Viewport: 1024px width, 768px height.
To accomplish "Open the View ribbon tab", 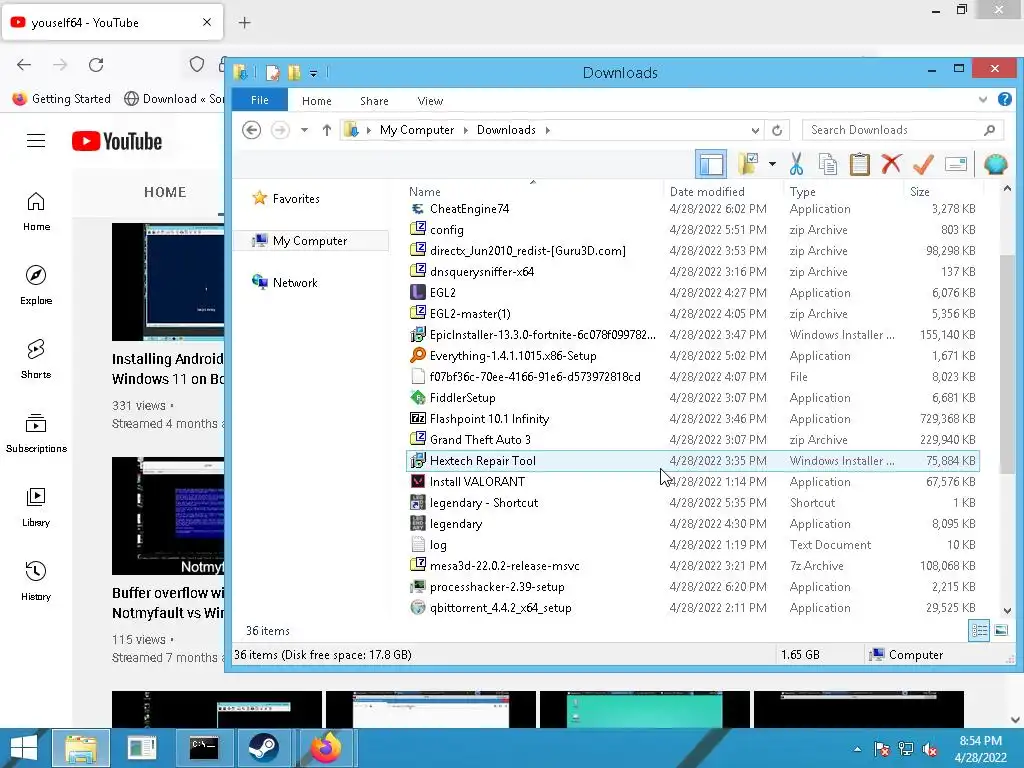I will [x=430, y=101].
